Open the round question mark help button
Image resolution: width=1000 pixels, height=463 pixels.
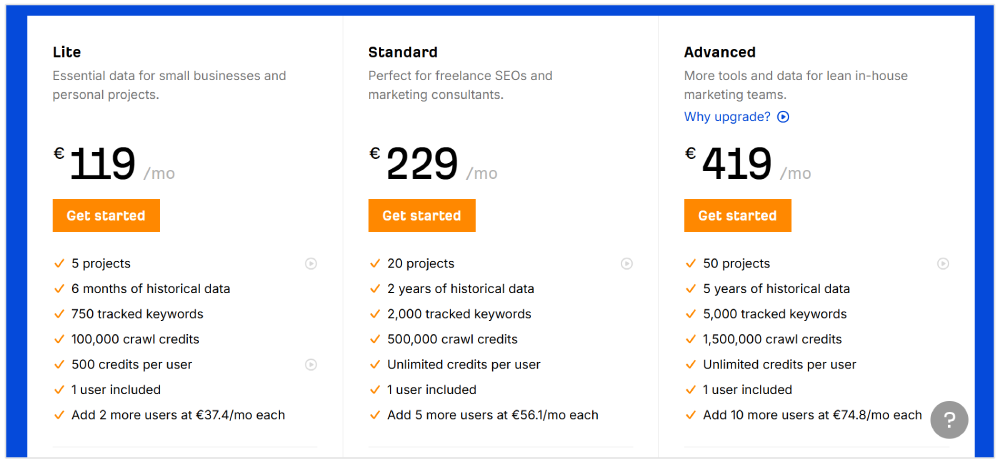(949, 419)
